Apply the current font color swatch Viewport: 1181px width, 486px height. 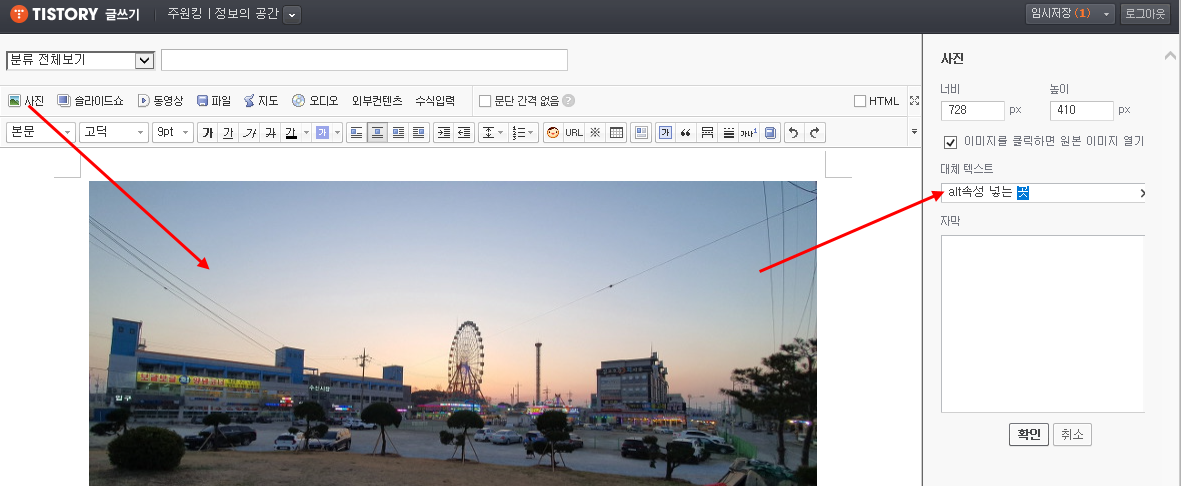point(291,133)
